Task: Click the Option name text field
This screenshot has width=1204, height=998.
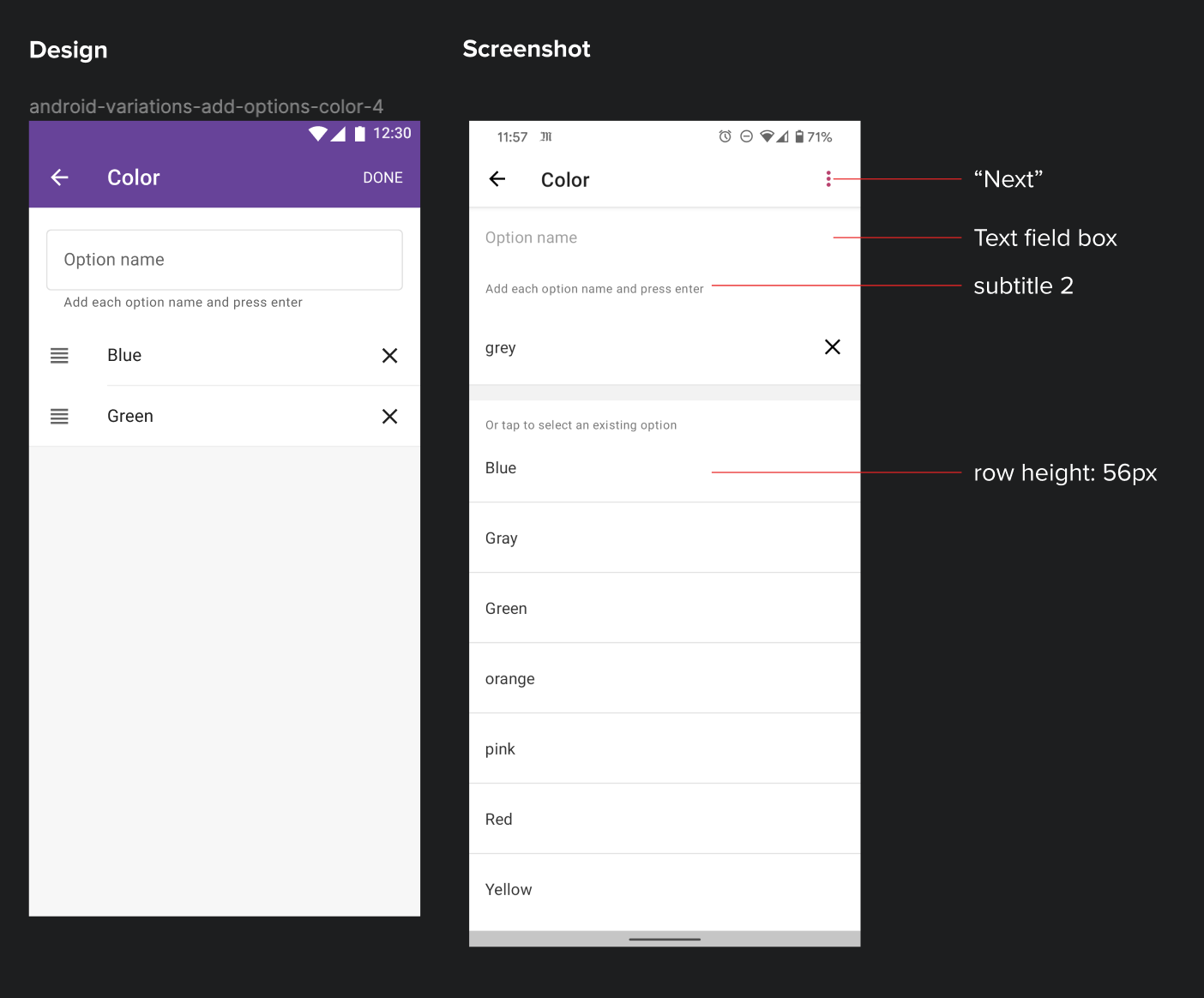Action: pos(224,260)
